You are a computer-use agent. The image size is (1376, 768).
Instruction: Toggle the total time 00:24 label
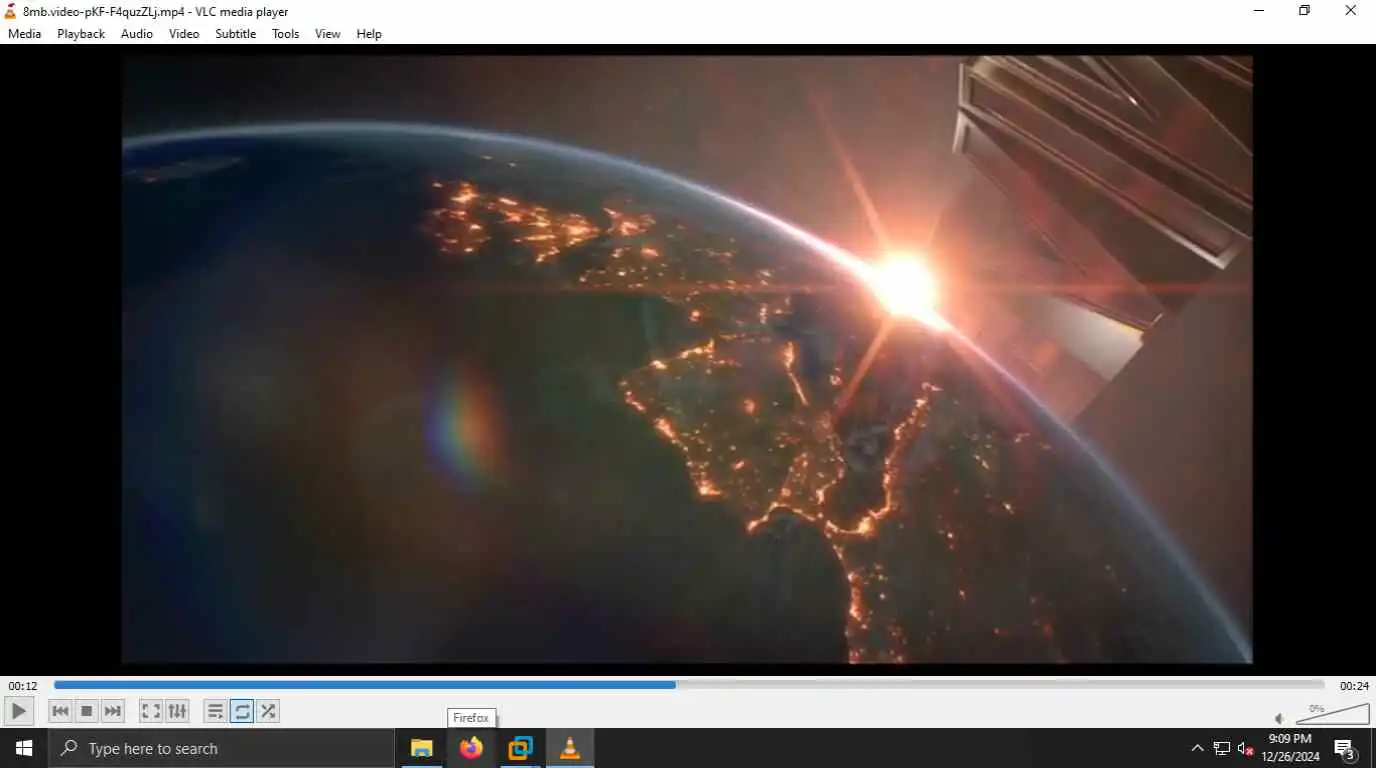[x=1354, y=686]
